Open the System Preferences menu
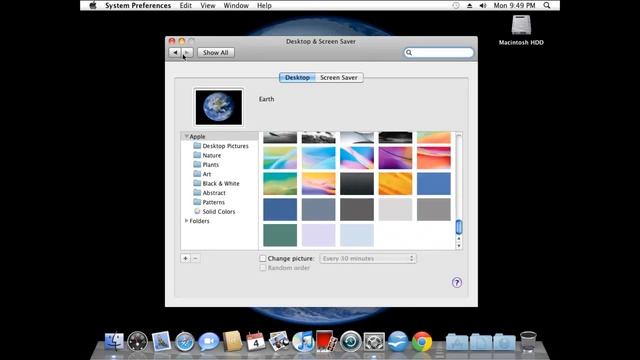 (x=138, y=6)
